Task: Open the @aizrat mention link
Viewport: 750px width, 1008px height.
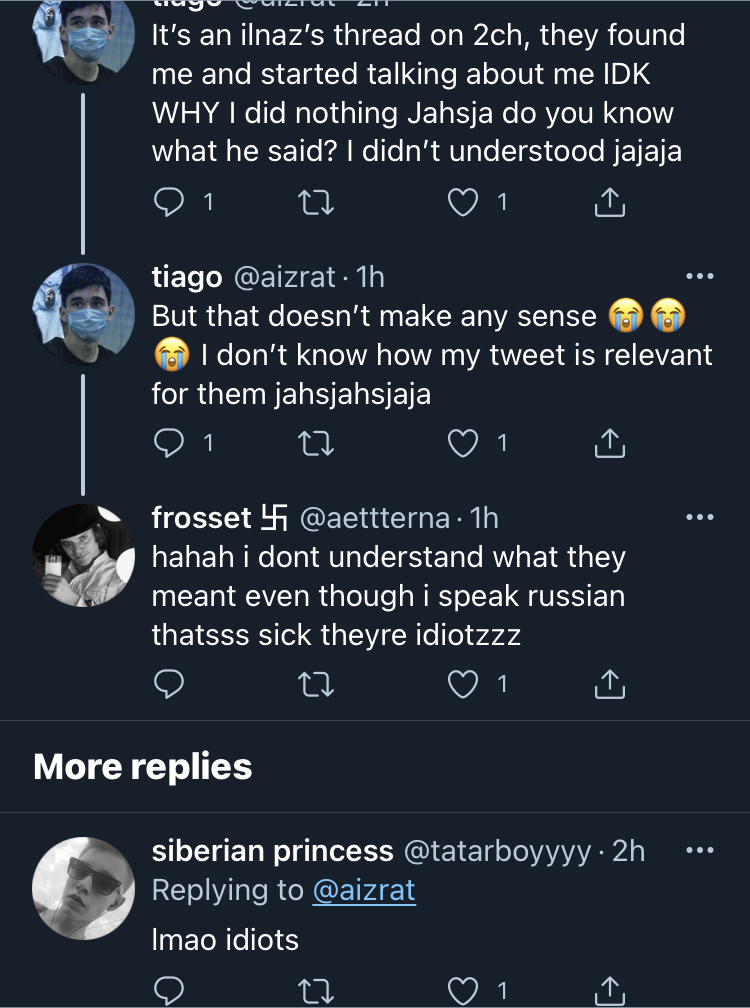Action: point(363,890)
